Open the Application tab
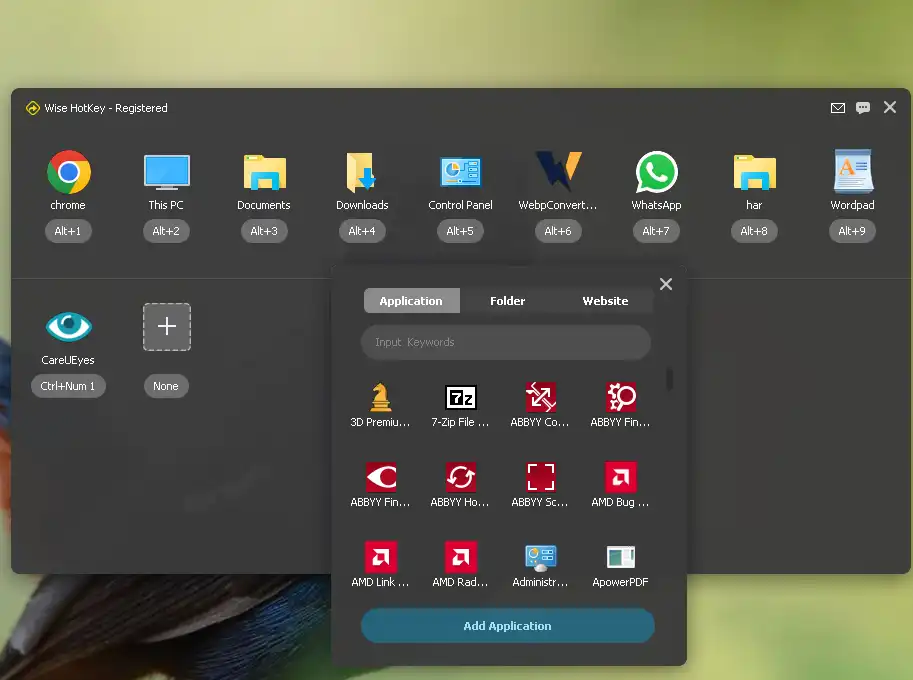The width and height of the screenshot is (913, 680). pyautogui.click(x=411, y=300)
